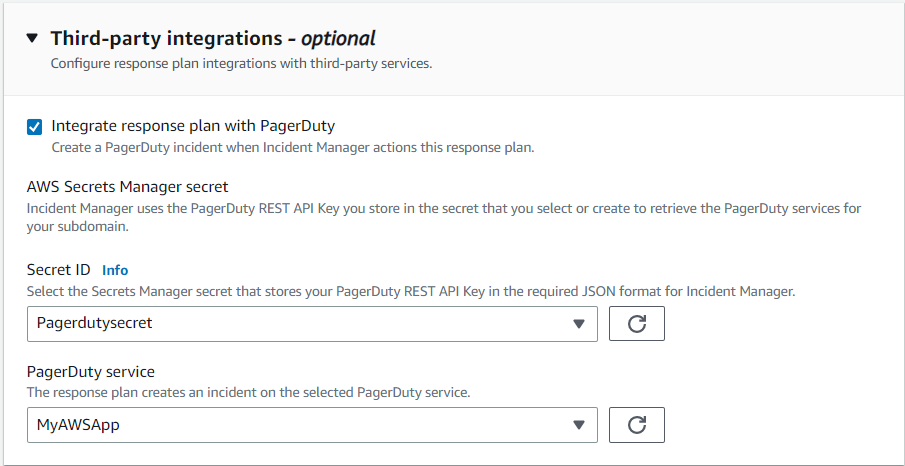Collapse the Third-party integrations section triangle
This screenshot has width=905, height=466.
point(32,39)
